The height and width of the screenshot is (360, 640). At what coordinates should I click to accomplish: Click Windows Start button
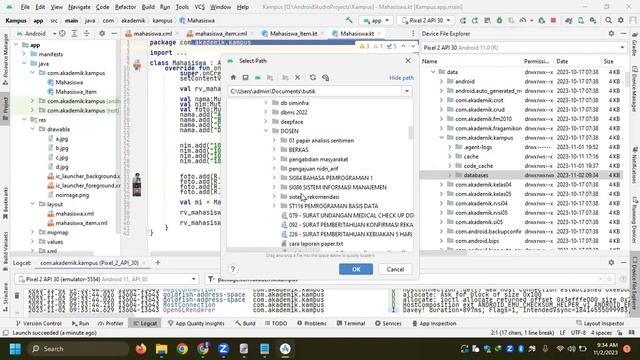tap(15, 349)
